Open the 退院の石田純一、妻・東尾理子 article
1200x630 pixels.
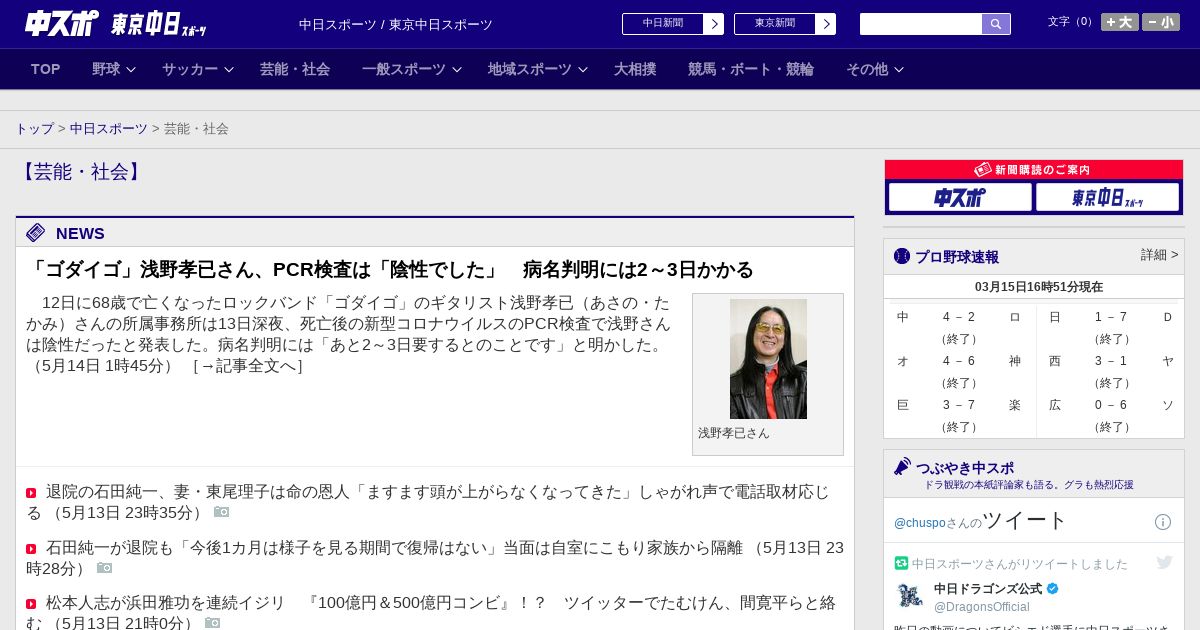(x=428, y=502)
